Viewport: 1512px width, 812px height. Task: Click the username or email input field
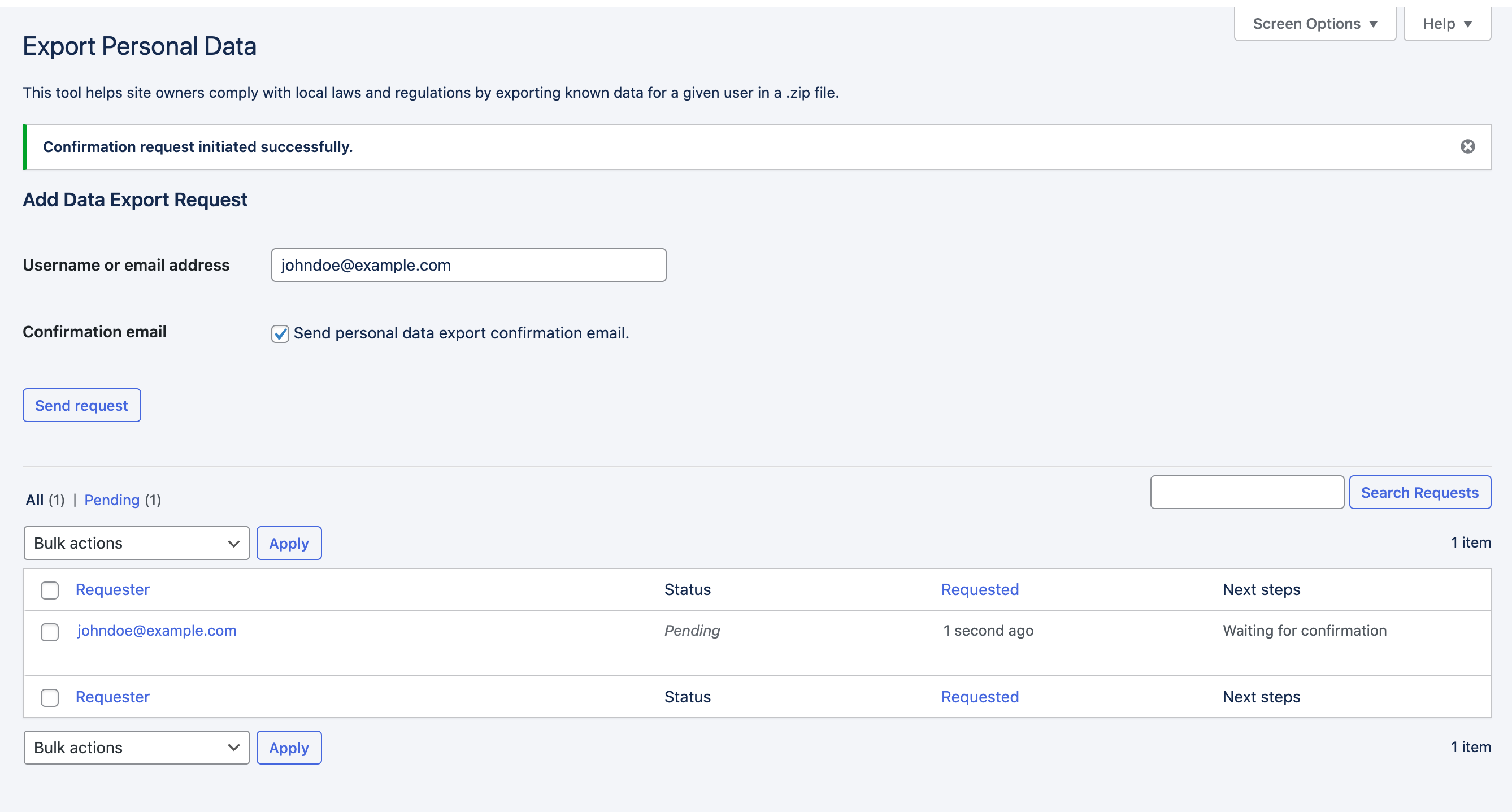point(468,265)
